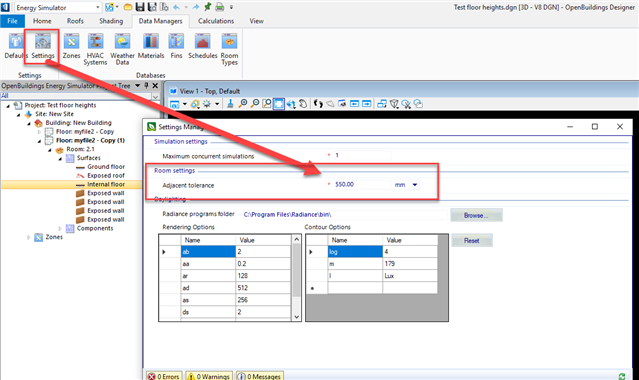Open the Adjacent tolerance units dropdown
Viewport: 639px width, 380px height.
pos(414,185)
